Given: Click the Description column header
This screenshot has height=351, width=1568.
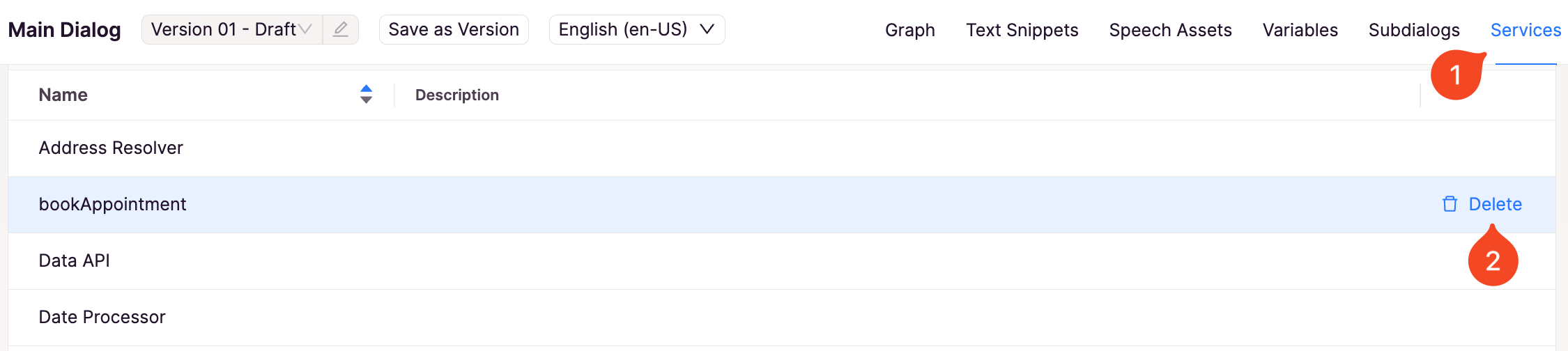Looking at the screenshot, I should tap(457, 95).
